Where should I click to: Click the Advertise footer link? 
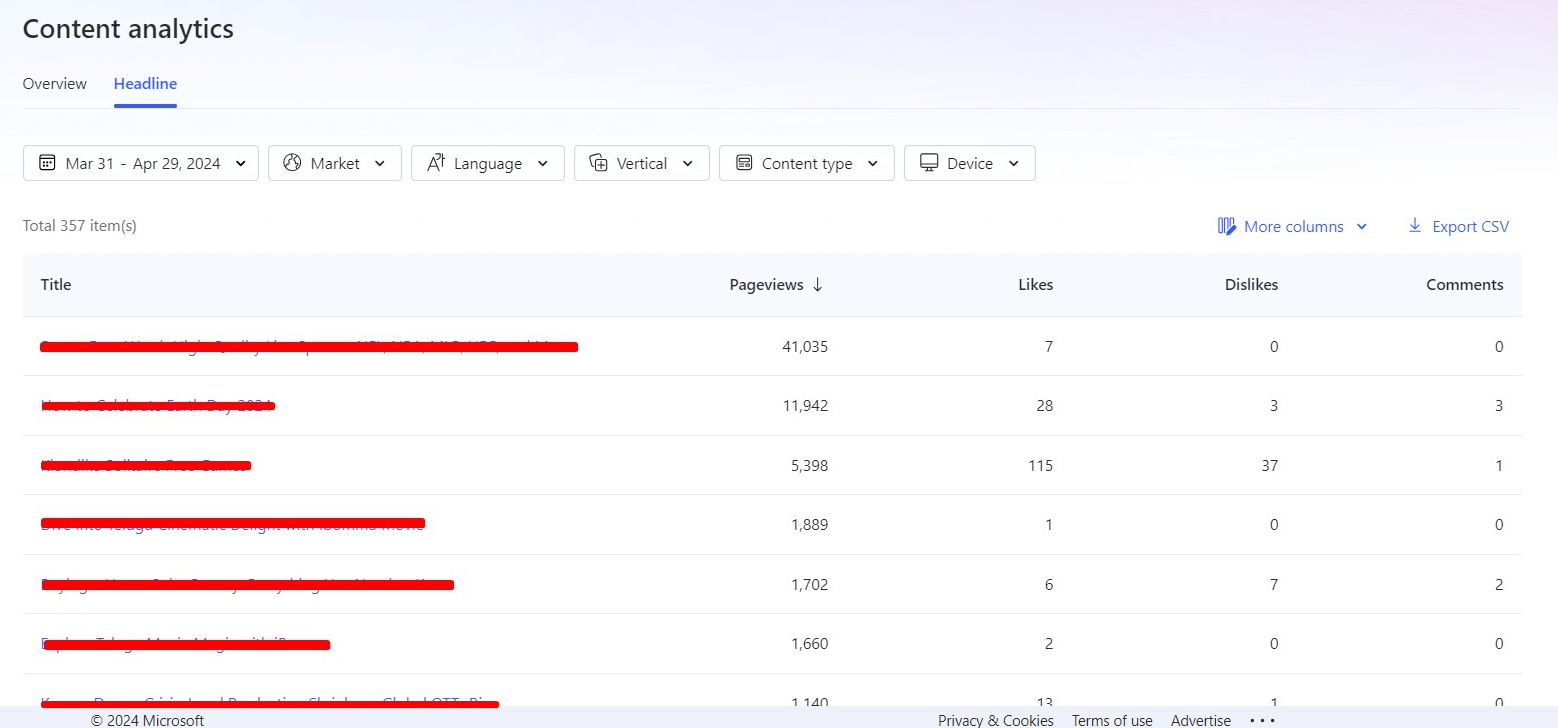click(1201, 720)
